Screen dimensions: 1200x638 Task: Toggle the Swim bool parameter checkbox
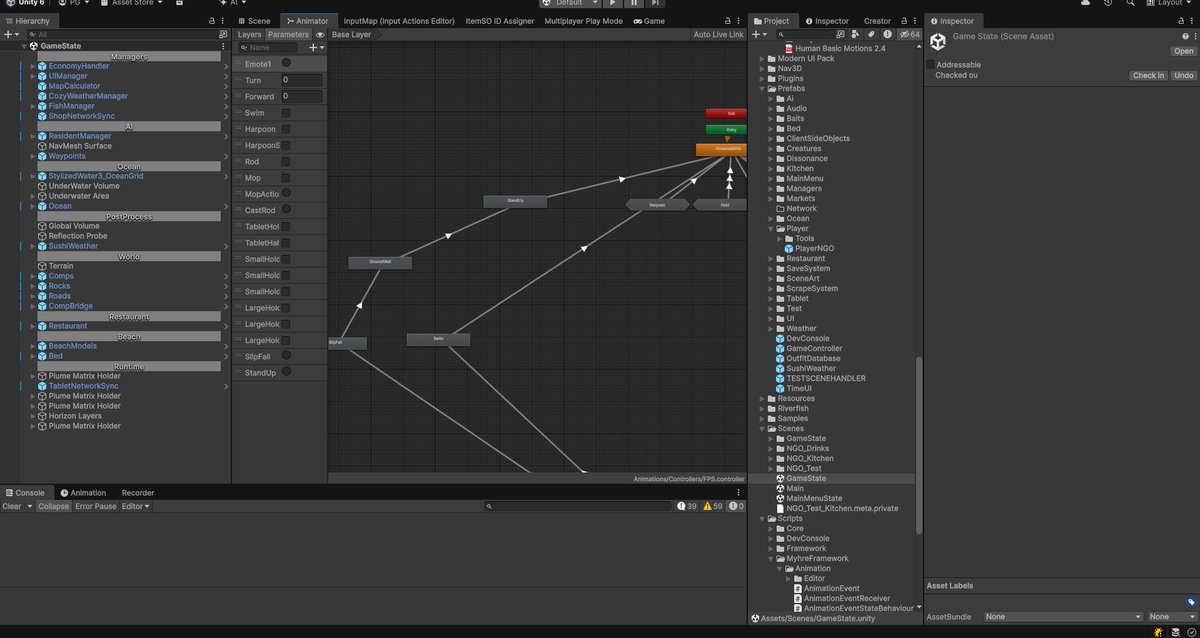pyautogui.click(x=286, y=113)
